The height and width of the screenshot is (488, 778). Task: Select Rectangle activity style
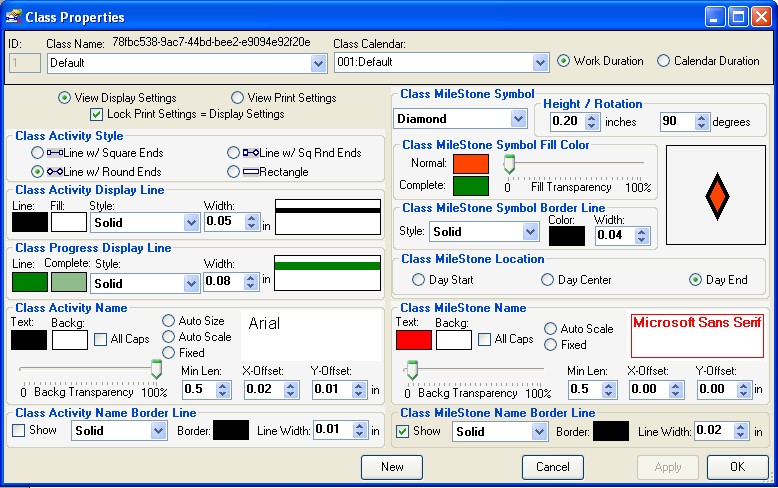tap(234, 171)
